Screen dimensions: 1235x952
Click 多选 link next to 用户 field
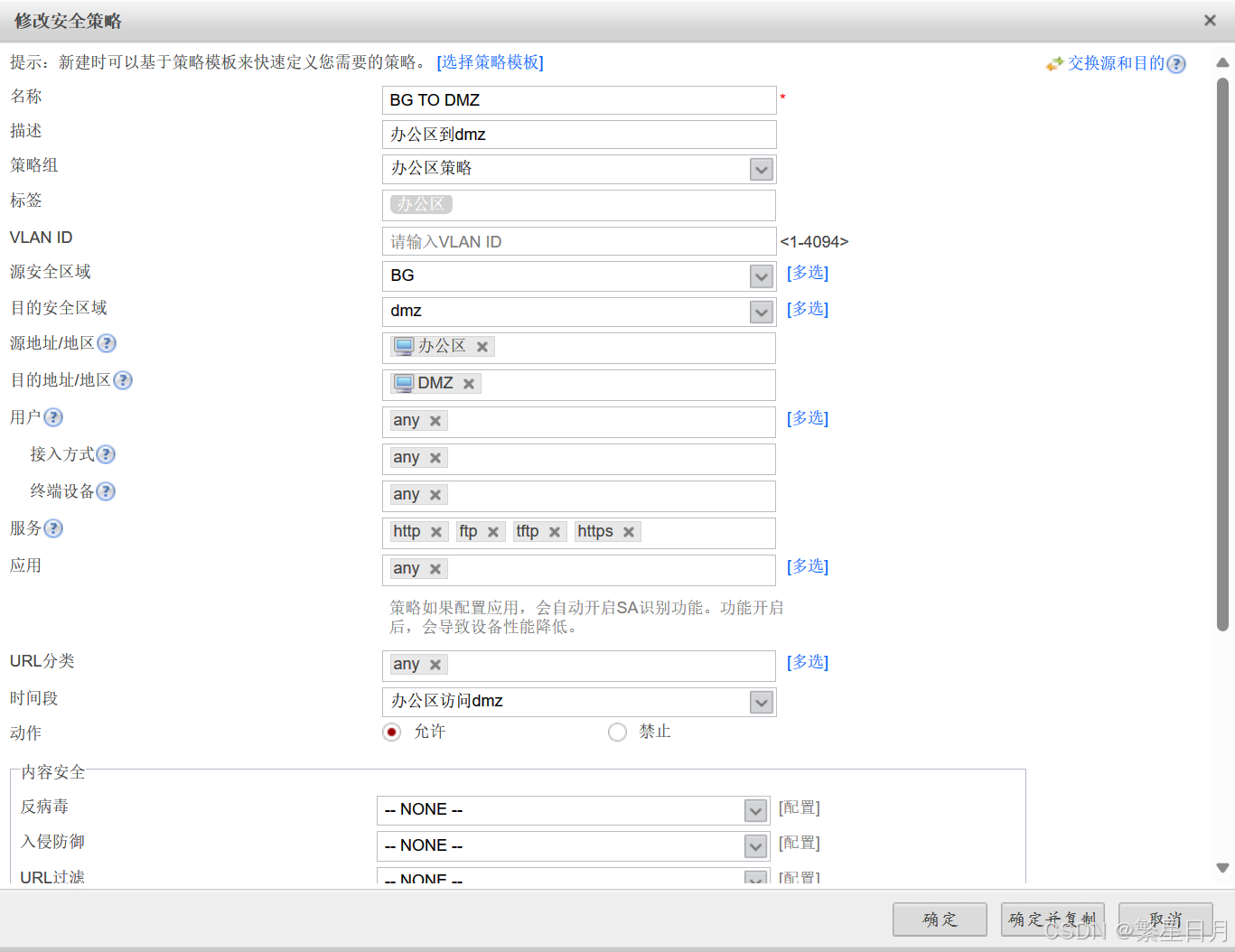click(808, 418)
